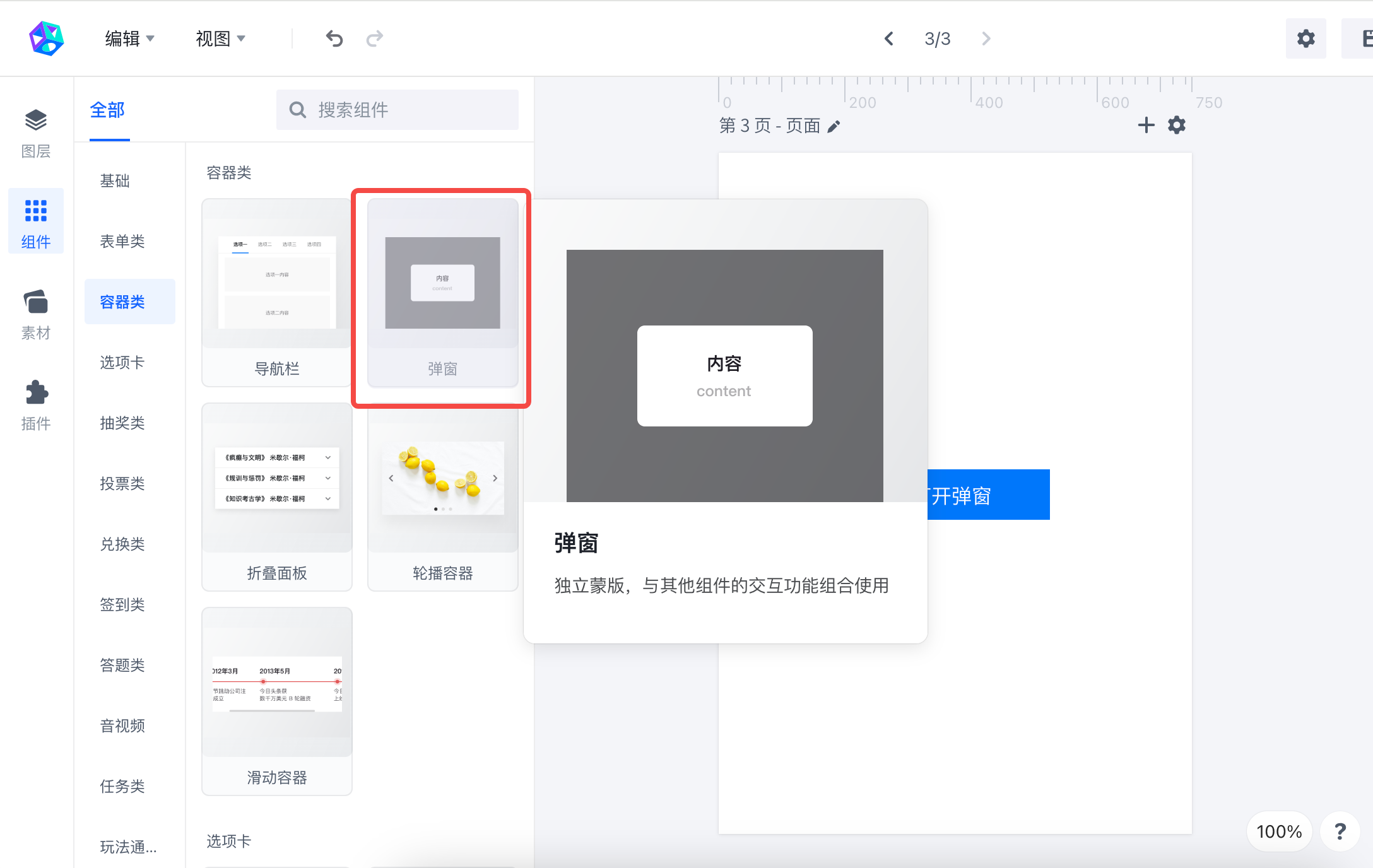This screenshot has width=1373, height=868.
Task: Open the 编辑 dropdown menu
Action: click(129, 38)
